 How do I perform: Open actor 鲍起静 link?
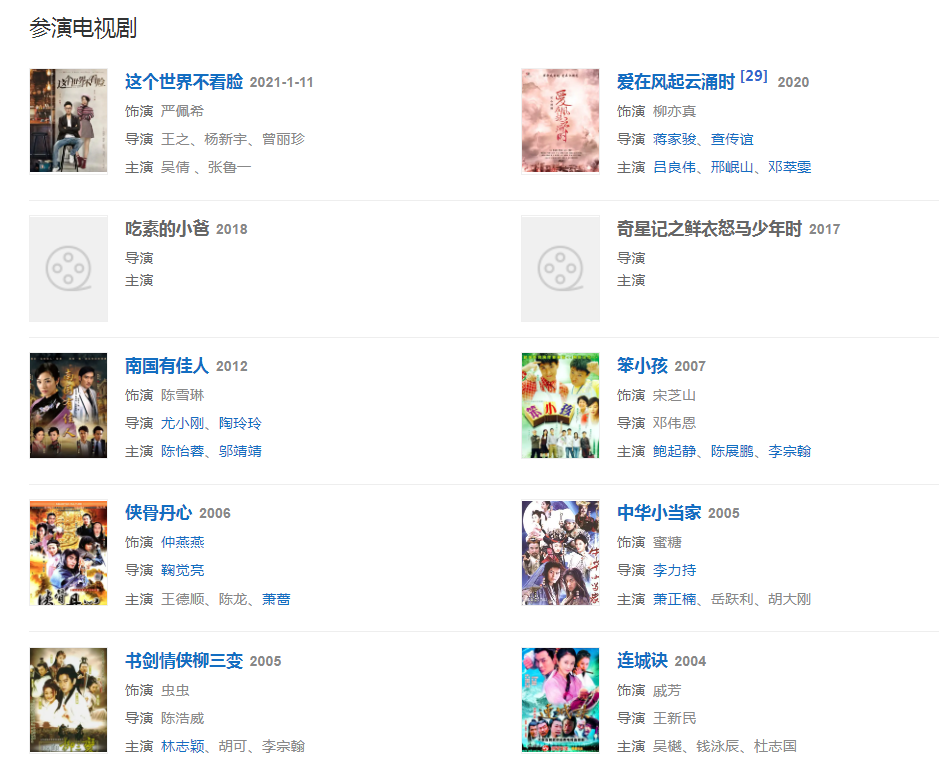[x=674, y=451]
